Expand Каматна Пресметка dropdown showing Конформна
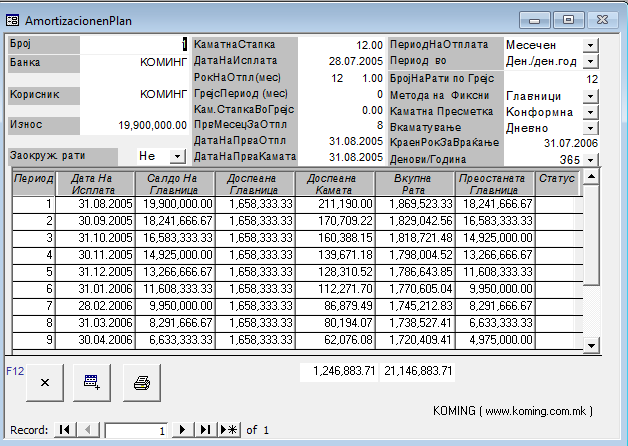 click(x=589, y=112)
